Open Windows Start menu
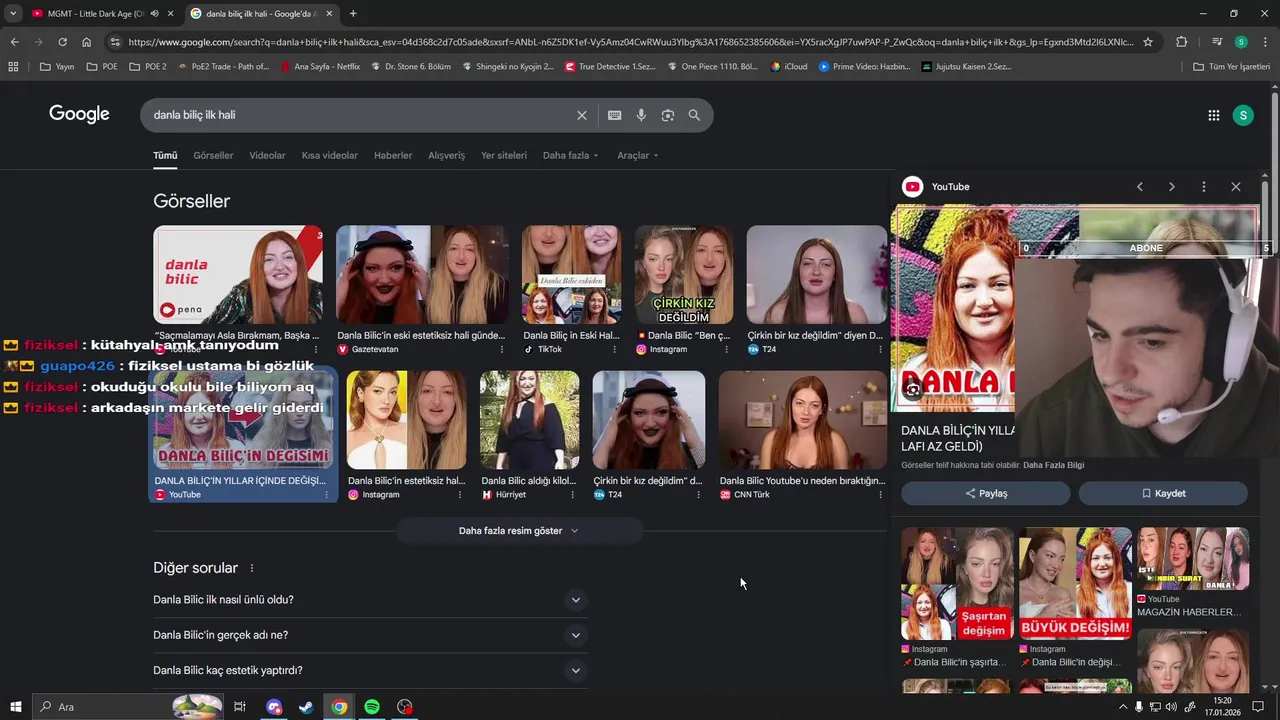The image size is (1280, 720). pos(16,707)
